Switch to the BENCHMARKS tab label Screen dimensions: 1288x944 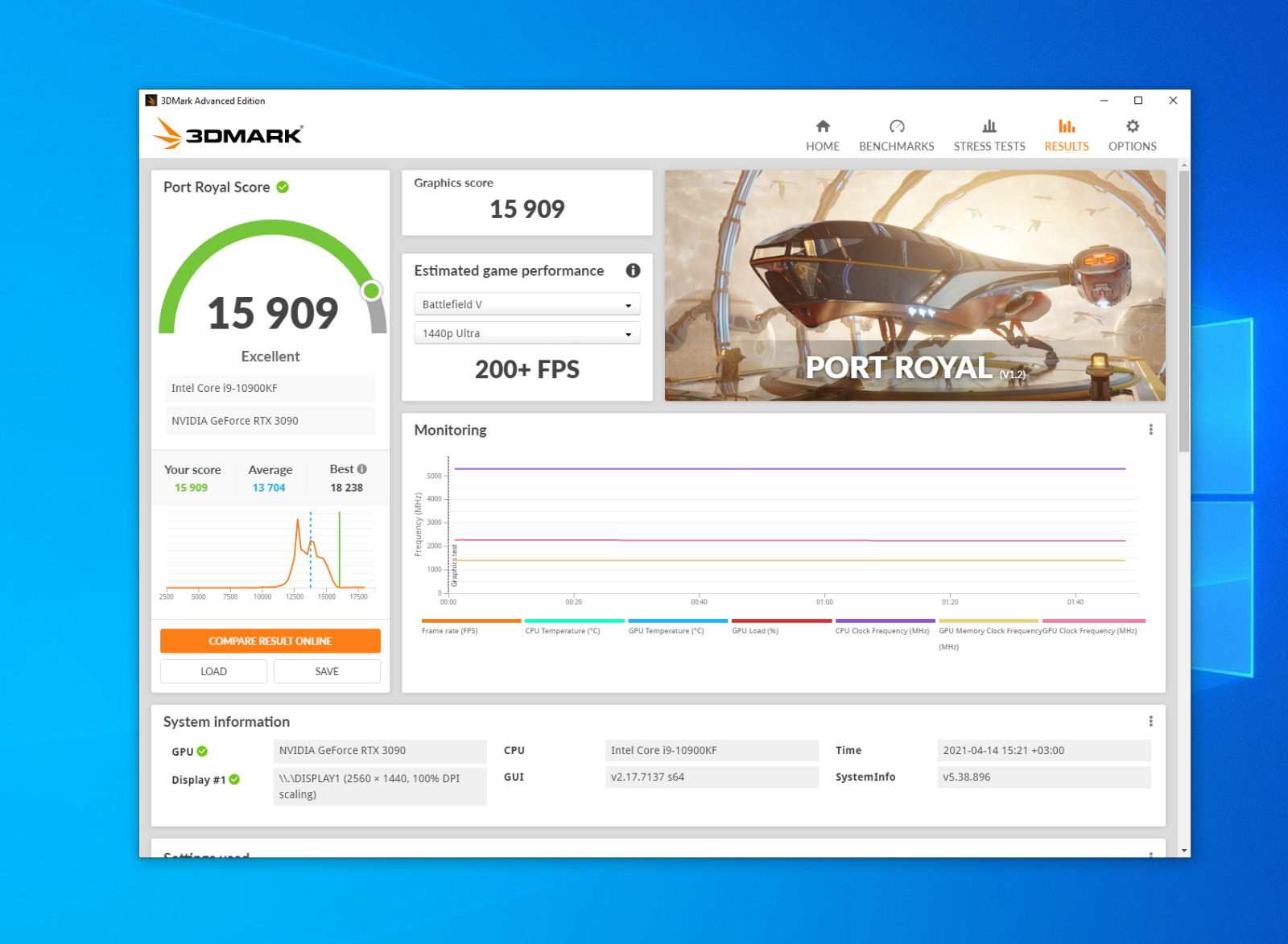tap(897, 146)
